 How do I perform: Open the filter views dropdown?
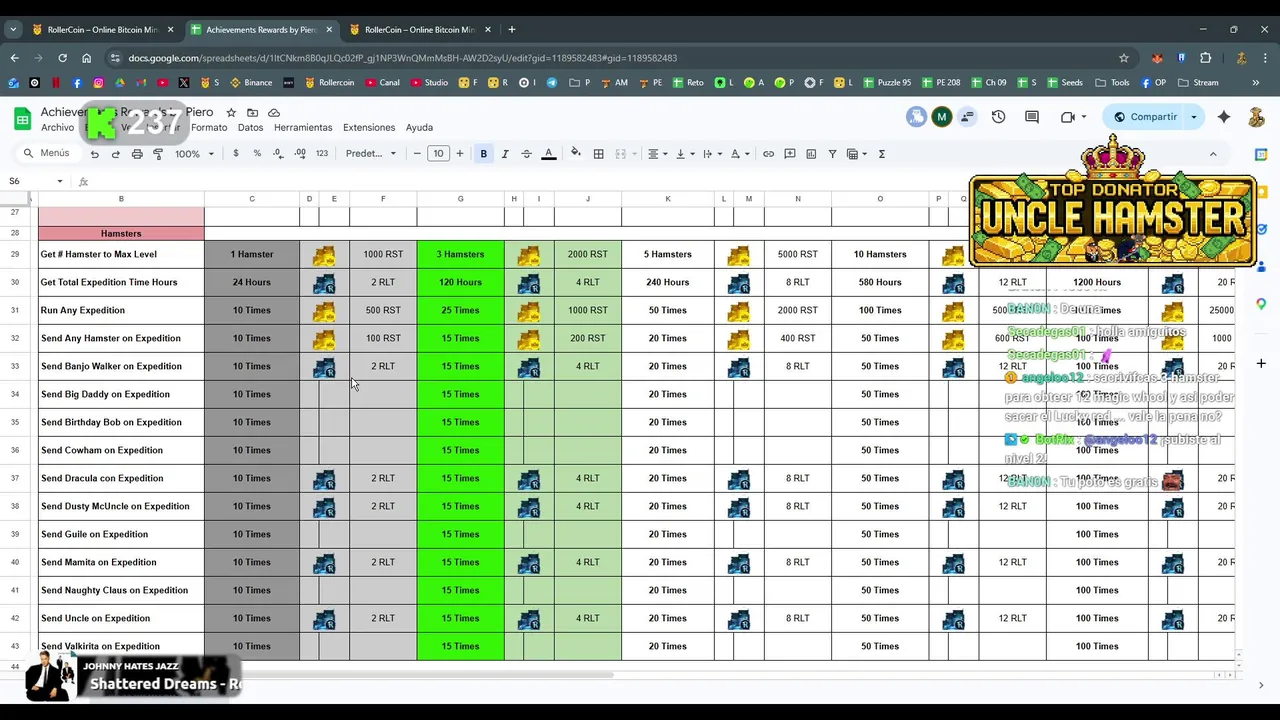(857, 154)
